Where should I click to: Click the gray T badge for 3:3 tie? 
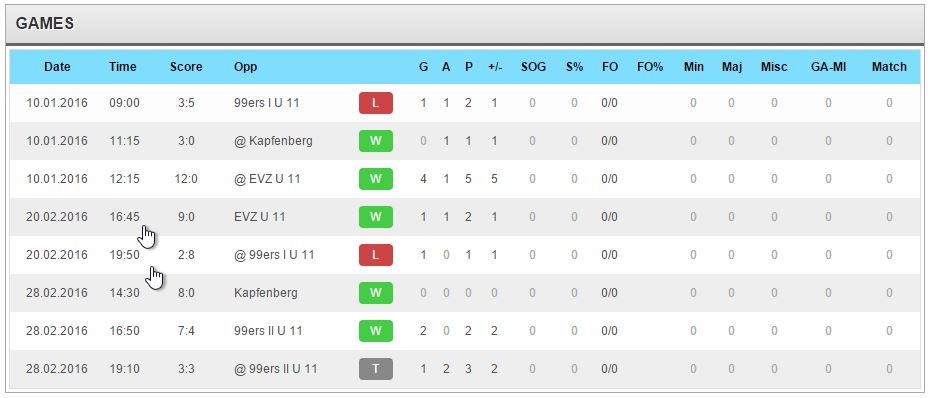(x=375, y=369)
